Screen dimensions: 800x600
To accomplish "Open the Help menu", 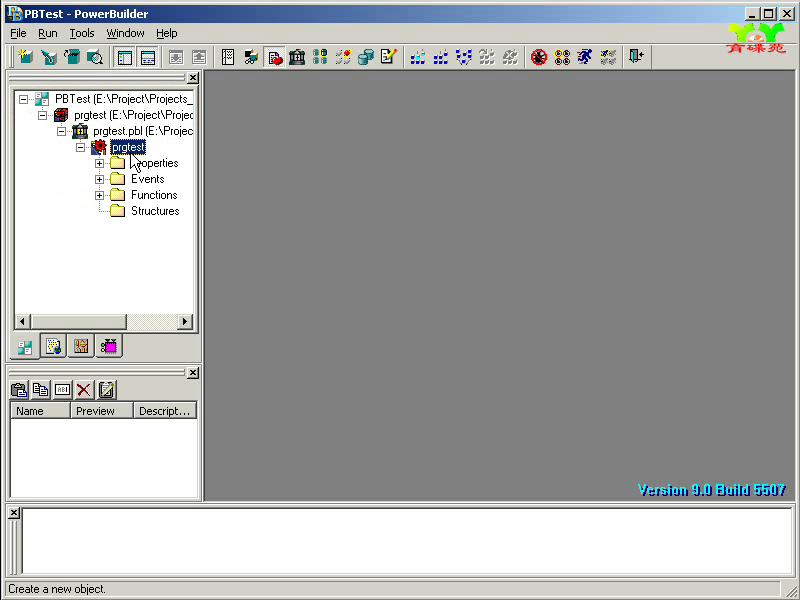I will pyautogui.click(x=166, y=33).
